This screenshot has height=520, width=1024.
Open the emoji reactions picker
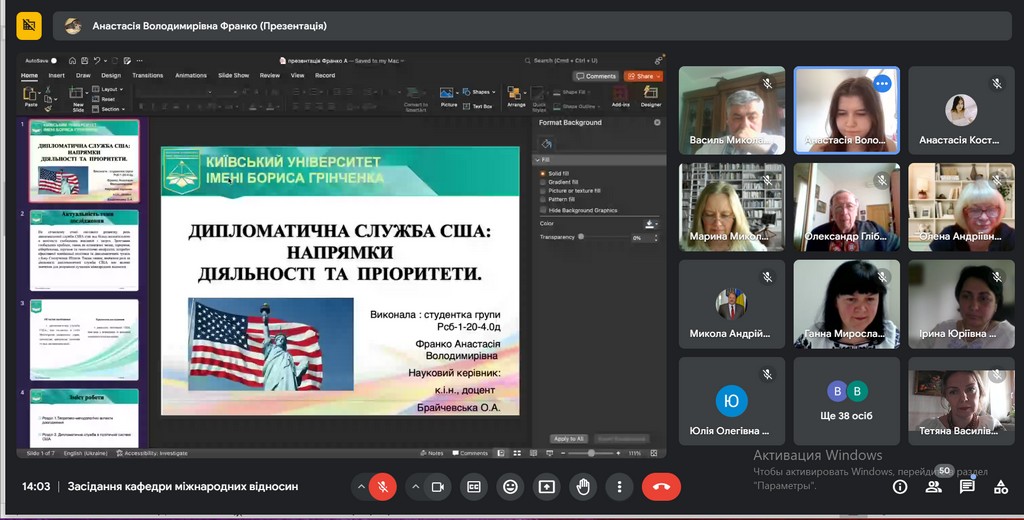(x=510, y=487)
